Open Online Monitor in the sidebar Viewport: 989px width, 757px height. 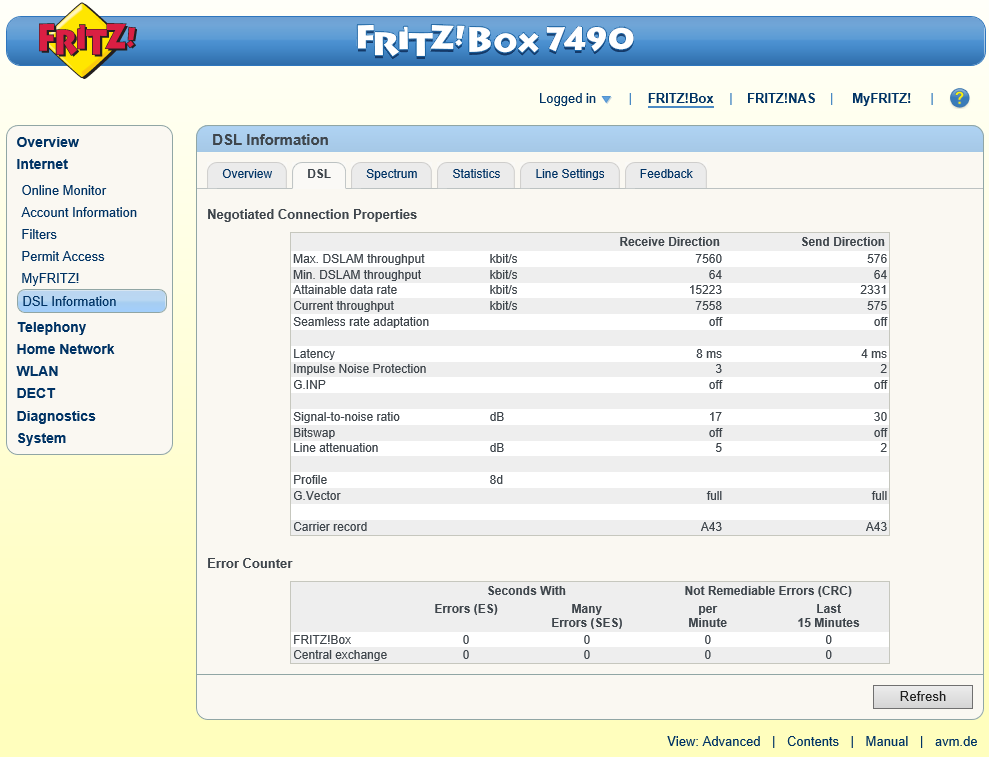64,190
